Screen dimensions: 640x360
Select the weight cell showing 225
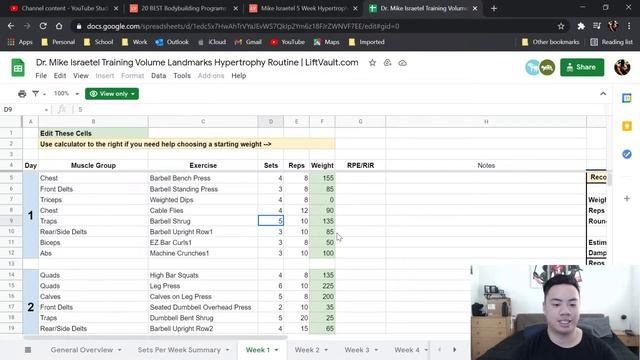click(x=322, y=286)
